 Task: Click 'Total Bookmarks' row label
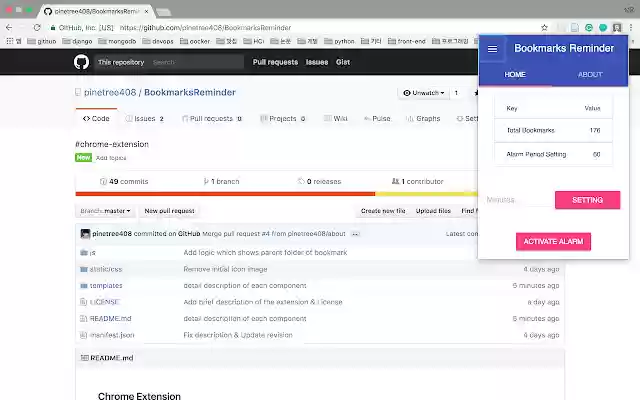(531, 131)
